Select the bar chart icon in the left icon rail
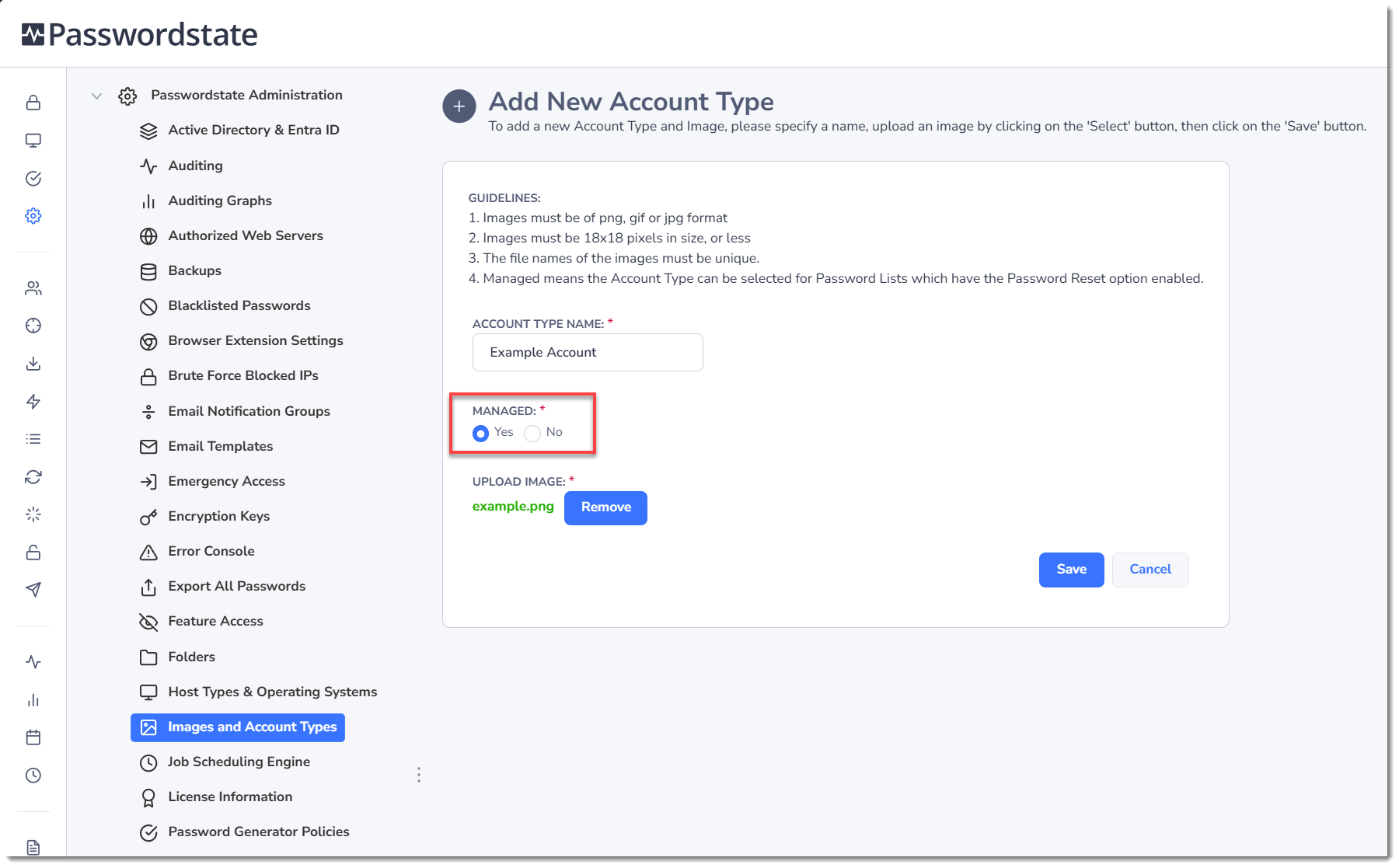1399x868 pixels. coord(33,700)
